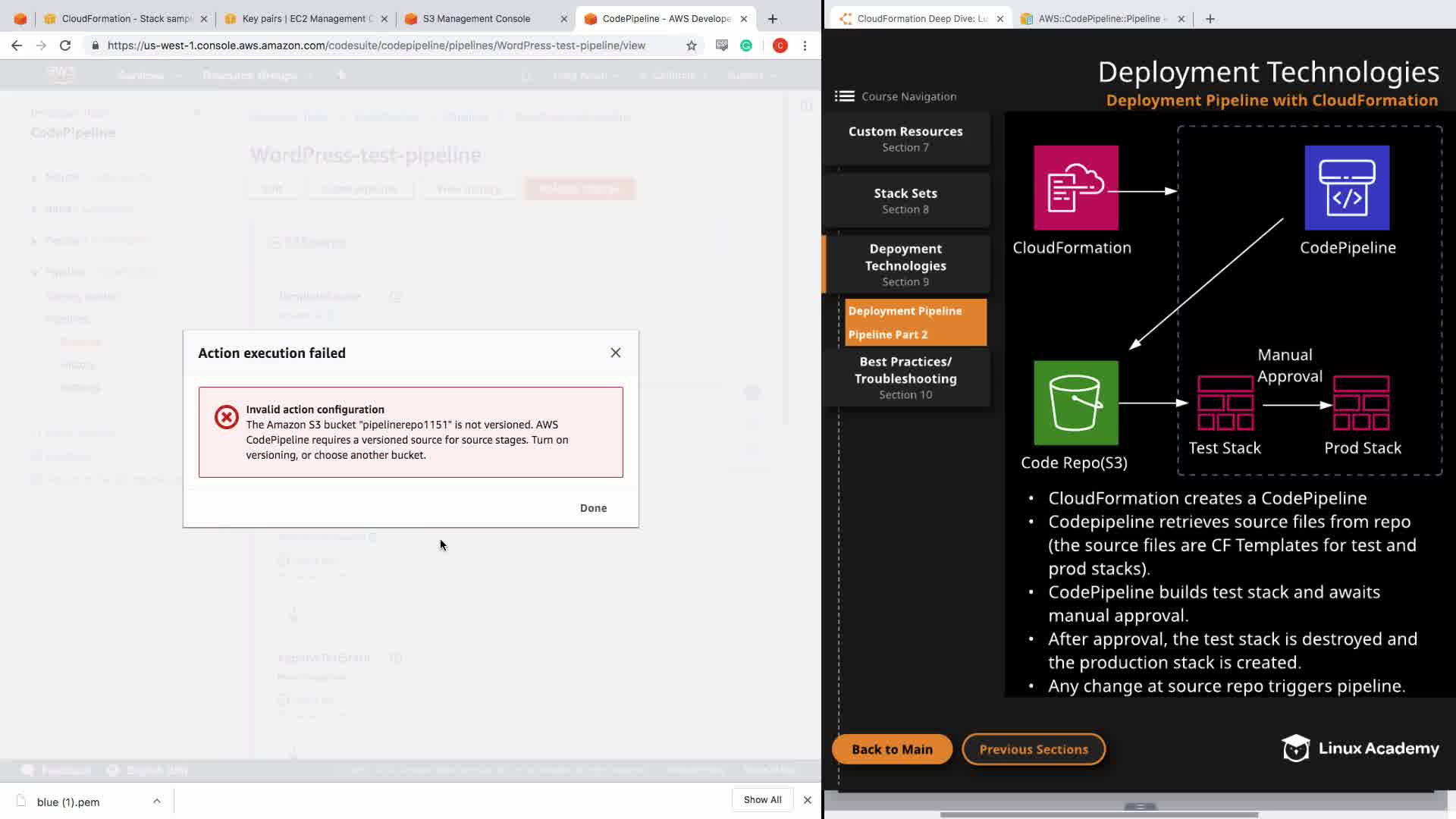Click Back to Main button
The width and height of the screenshot is (1456, 819).
(892, 749)
